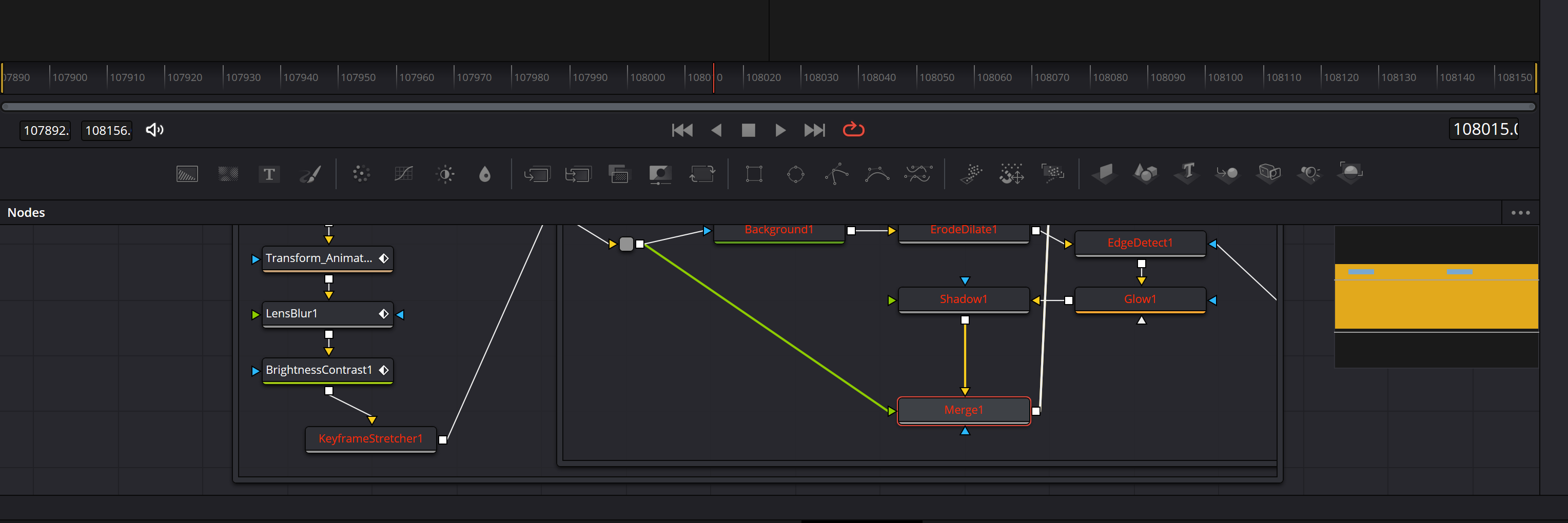Click keyframe diamond on LensBlur1 node

[383, 314]
